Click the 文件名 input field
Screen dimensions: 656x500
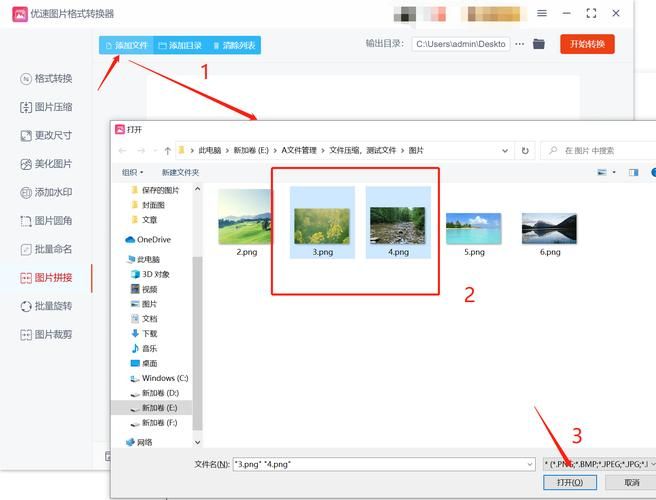click(x=384, y=464)
